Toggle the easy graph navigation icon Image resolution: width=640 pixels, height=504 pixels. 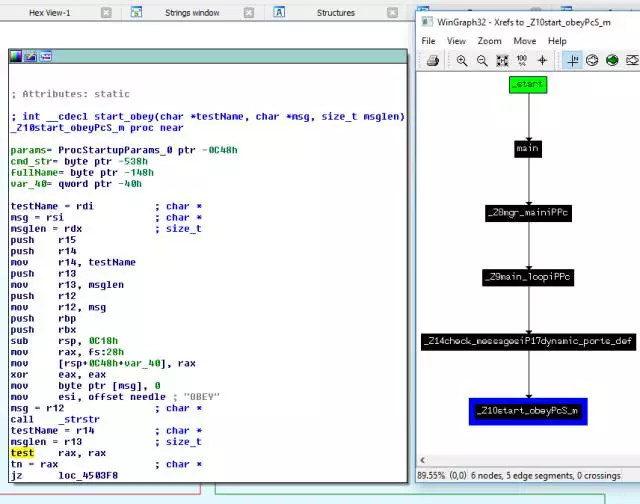click(573, 60)
